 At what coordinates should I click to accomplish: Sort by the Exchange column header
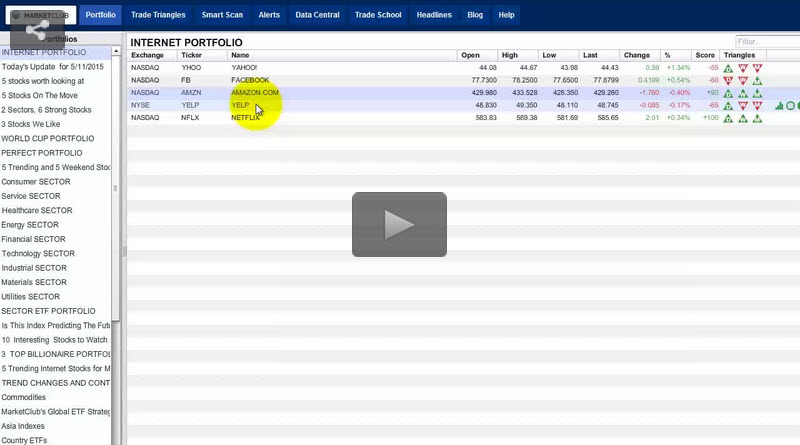pyautogui.click(x=147, y=55)
